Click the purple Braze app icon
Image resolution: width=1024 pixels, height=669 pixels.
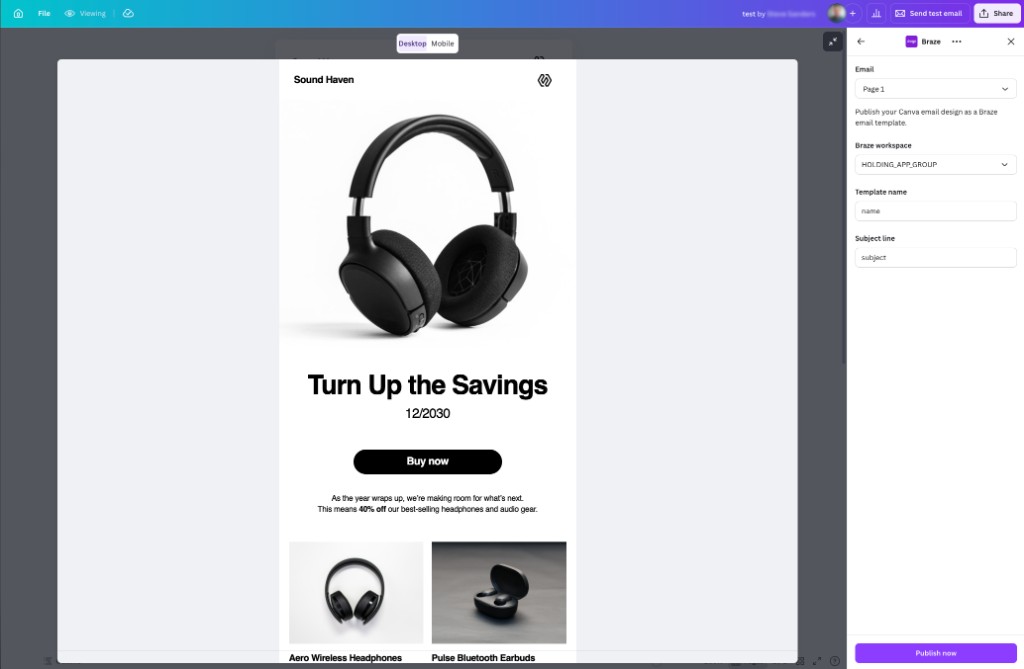[909, 41]
